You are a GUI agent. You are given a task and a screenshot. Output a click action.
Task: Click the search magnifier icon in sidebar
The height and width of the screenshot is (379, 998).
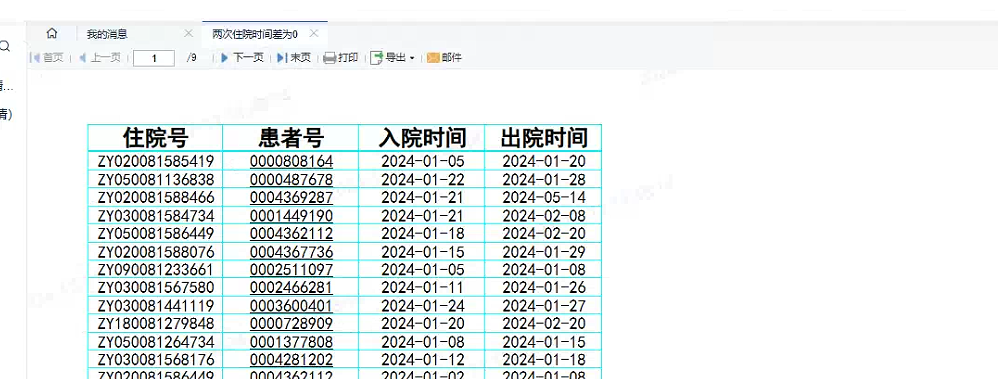5,46
